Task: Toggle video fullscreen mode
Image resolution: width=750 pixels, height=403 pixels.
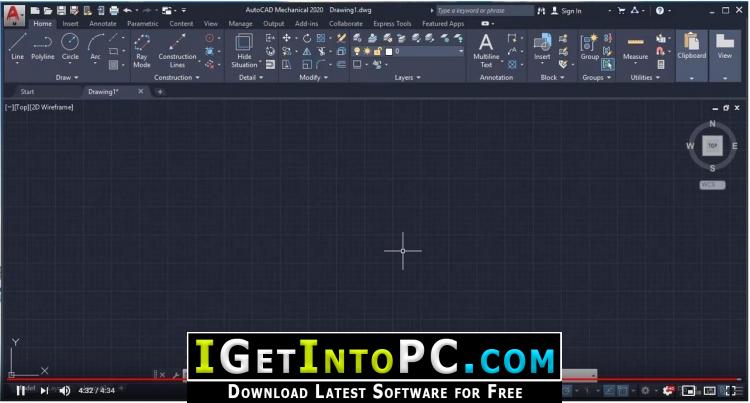Action: (x=731, y=391)
